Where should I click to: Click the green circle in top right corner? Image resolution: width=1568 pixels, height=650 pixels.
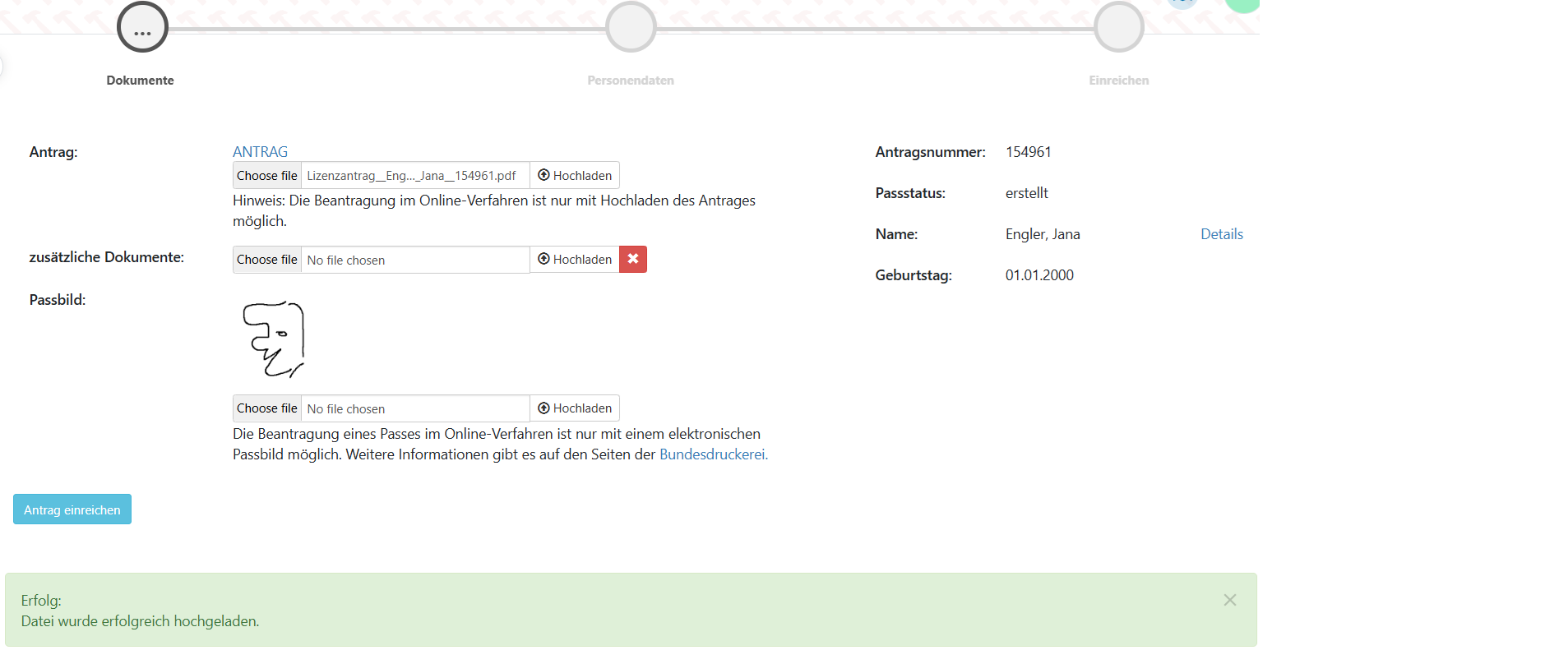coord(1243,4)
